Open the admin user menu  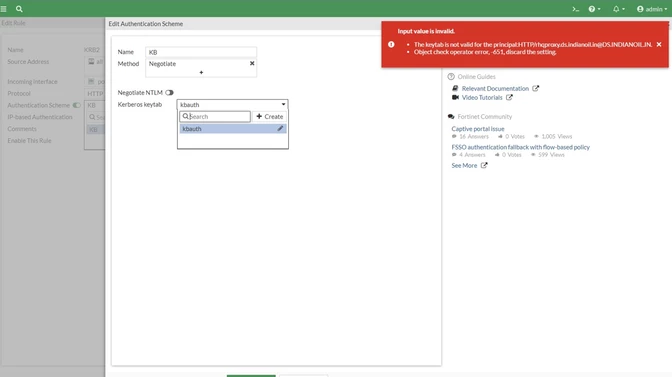[652, 9]
